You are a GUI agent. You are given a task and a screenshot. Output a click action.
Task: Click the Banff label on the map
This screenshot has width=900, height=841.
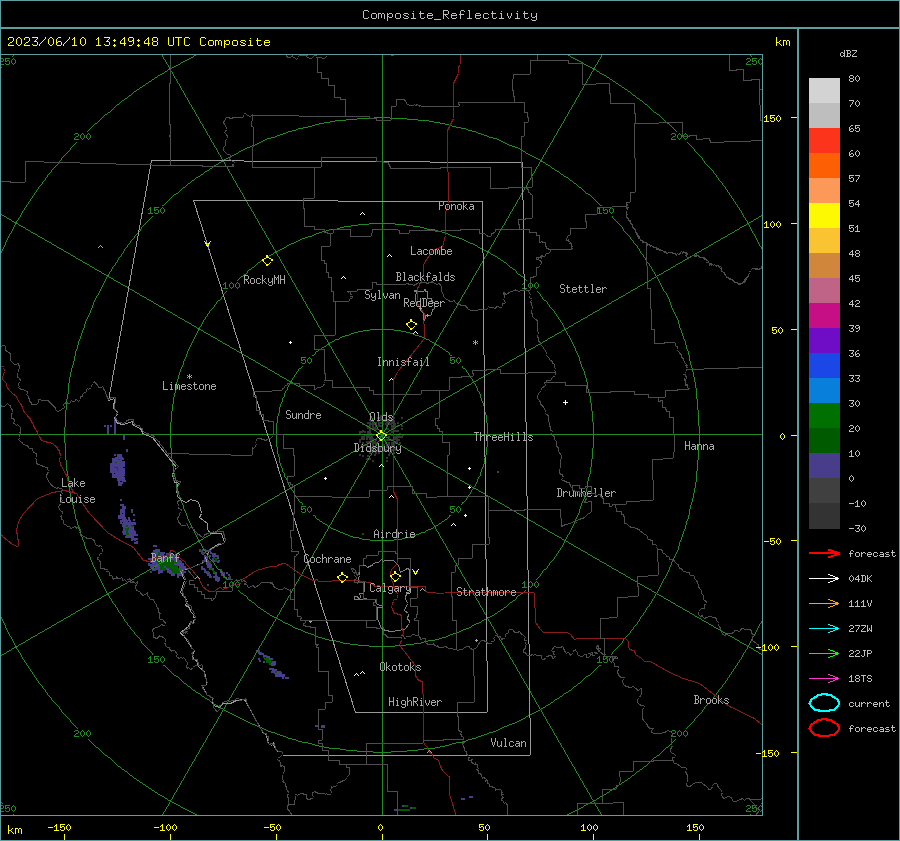coord(165,557)
